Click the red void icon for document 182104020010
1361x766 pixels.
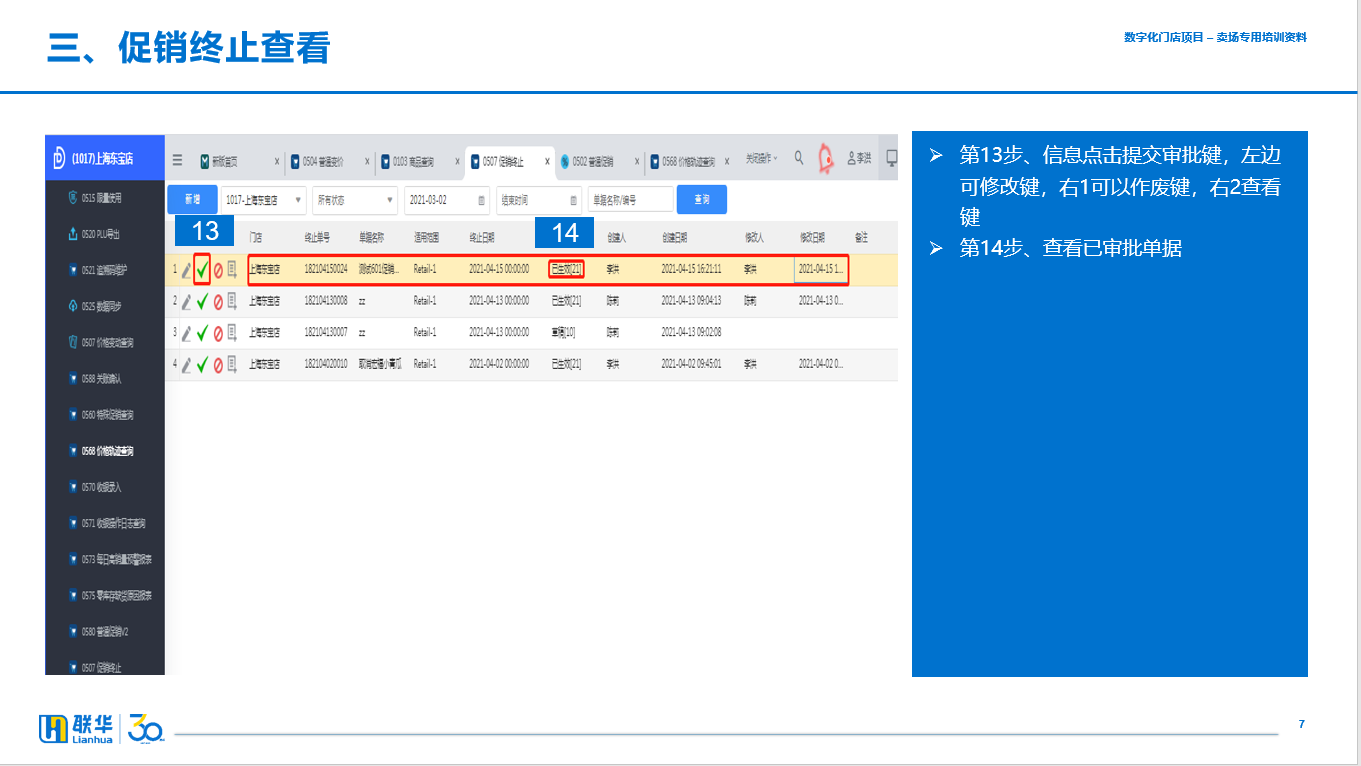[x=218, y=365]
